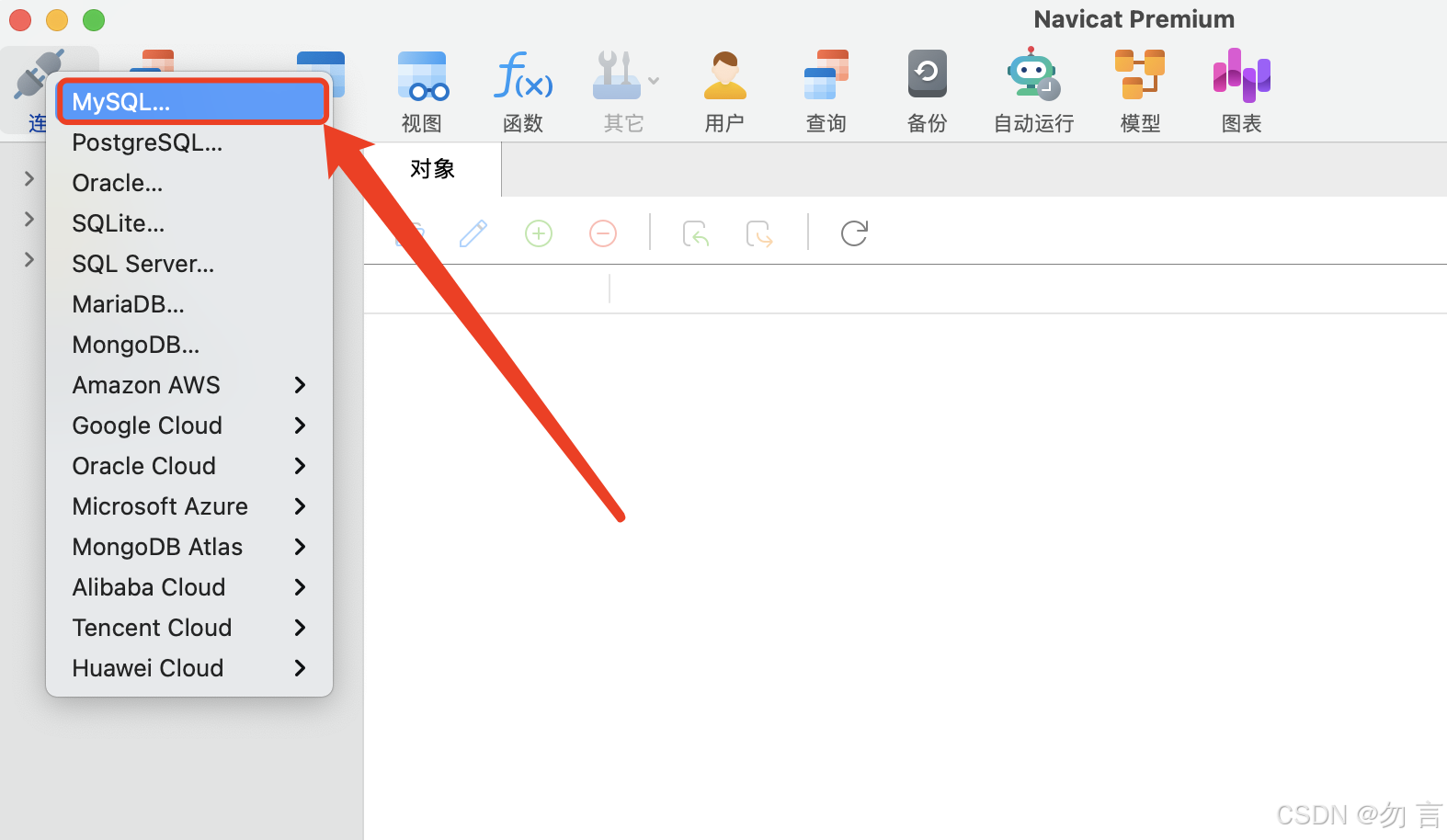Choose PostgreSQL... connection type
1447x840 pixels.
click(189, 142)
